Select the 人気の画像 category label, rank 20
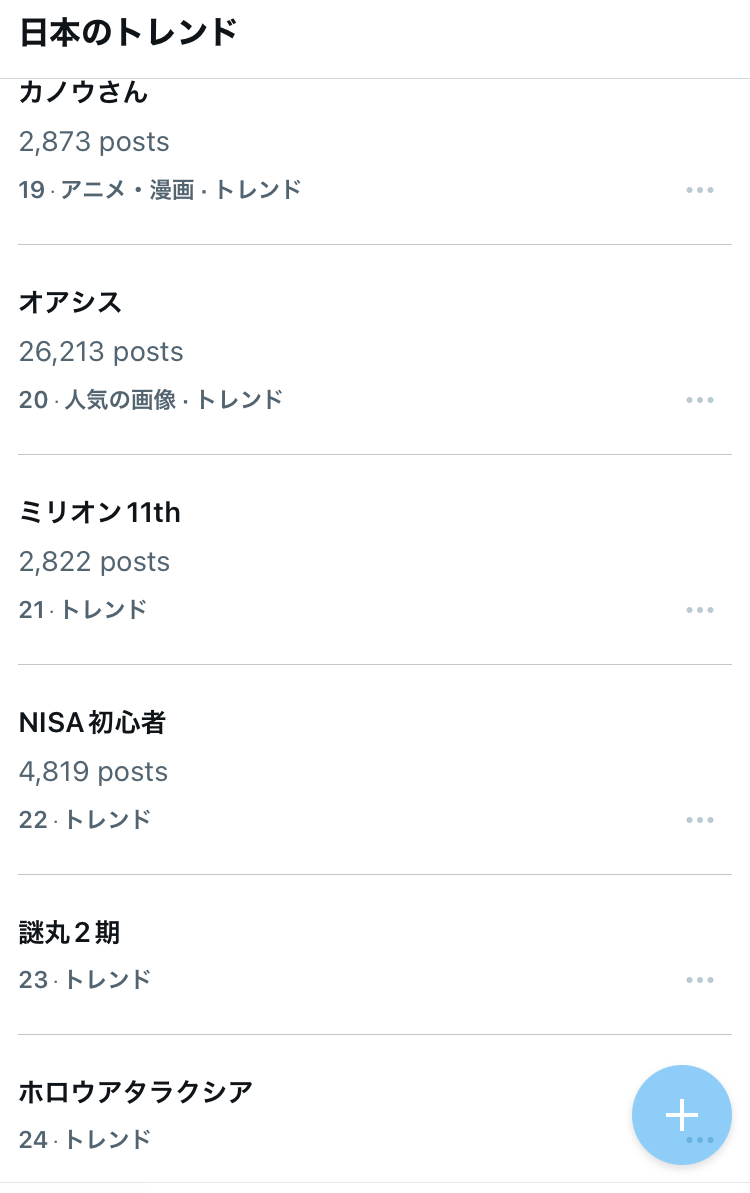The image size is (750, 1193). click(120, 400)
